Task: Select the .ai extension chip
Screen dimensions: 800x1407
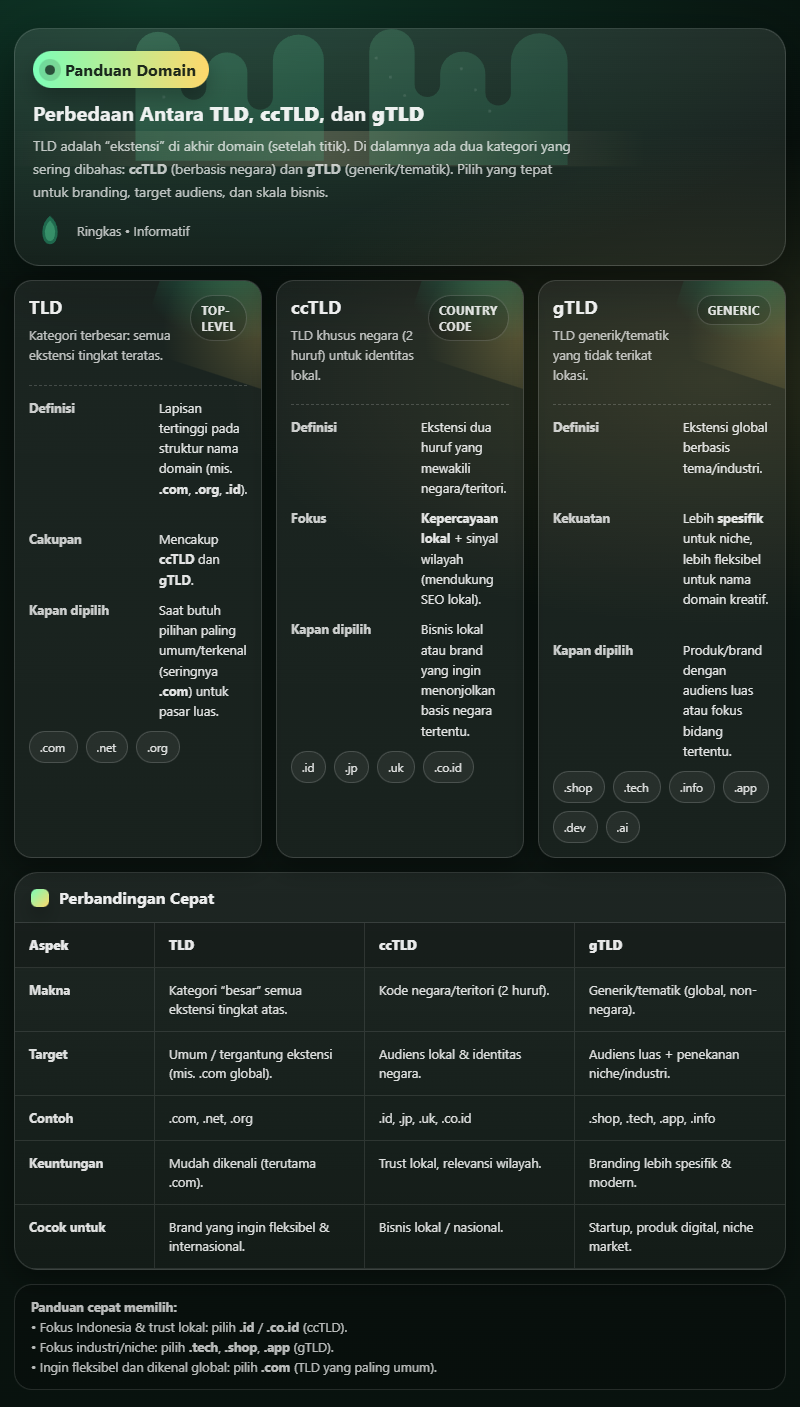Action: pyautogui.click(x=622, y=827)
